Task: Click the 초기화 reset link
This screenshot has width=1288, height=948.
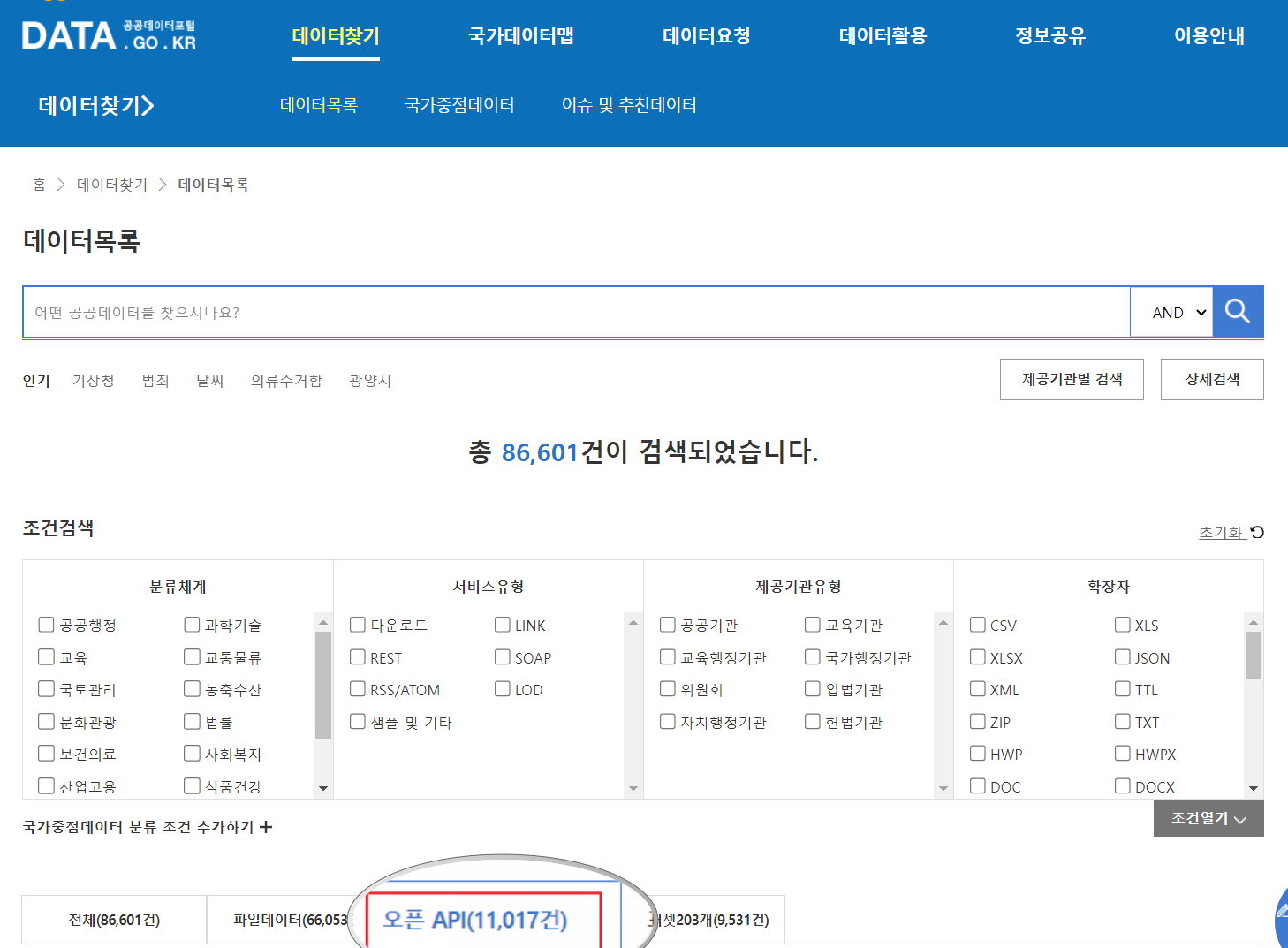Action: [x=1221, y=533]
